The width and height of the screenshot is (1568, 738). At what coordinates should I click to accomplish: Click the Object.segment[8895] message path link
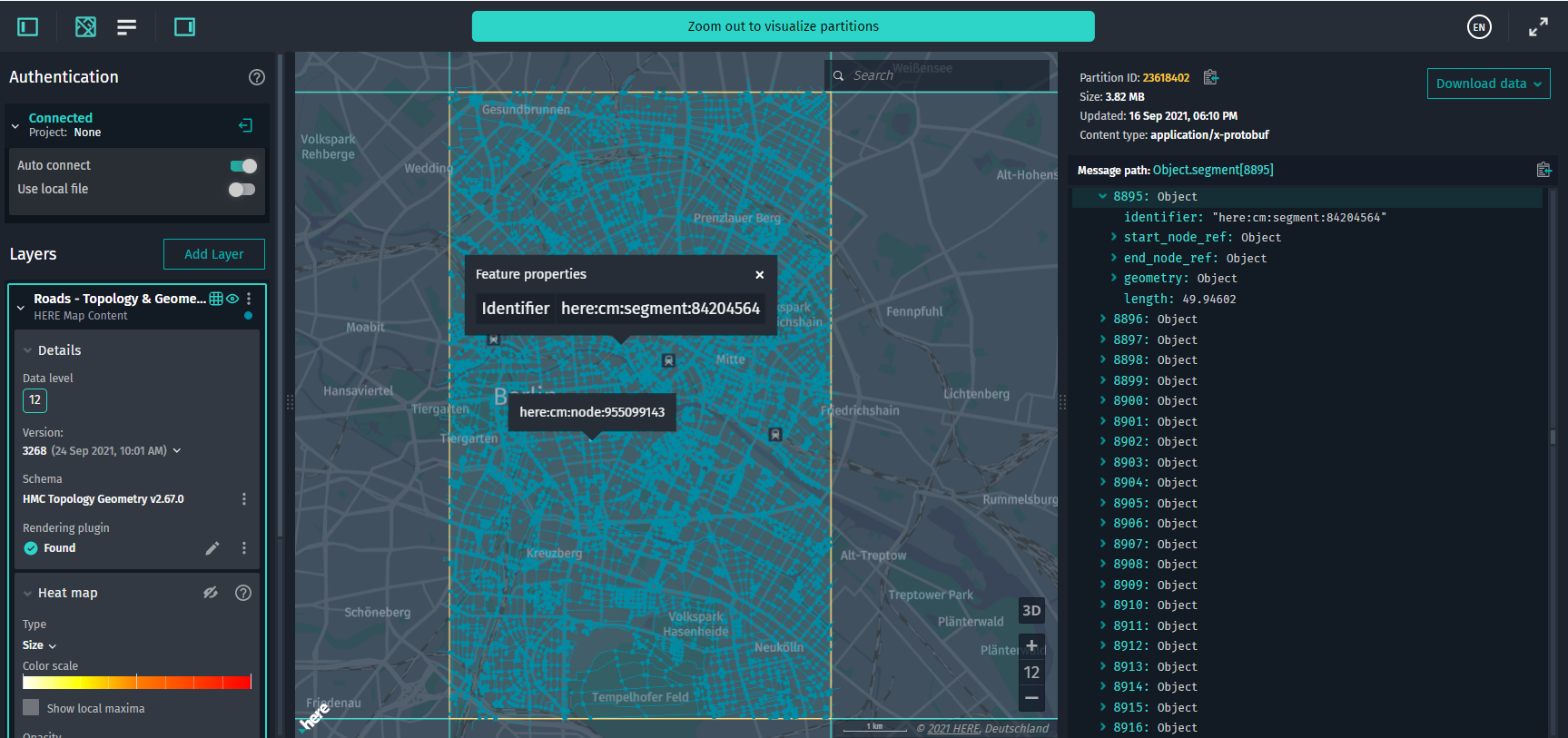1213,170
